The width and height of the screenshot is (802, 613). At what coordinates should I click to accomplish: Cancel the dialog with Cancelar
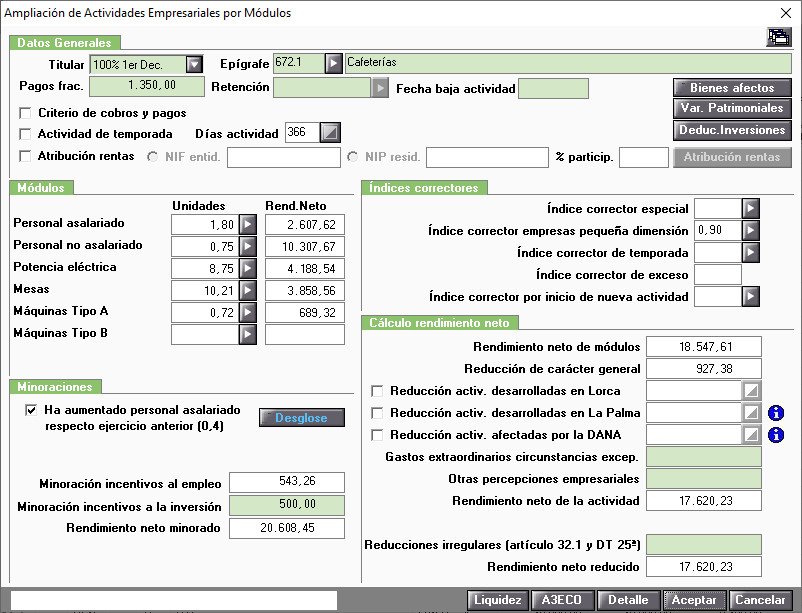[x=760, y=600]
